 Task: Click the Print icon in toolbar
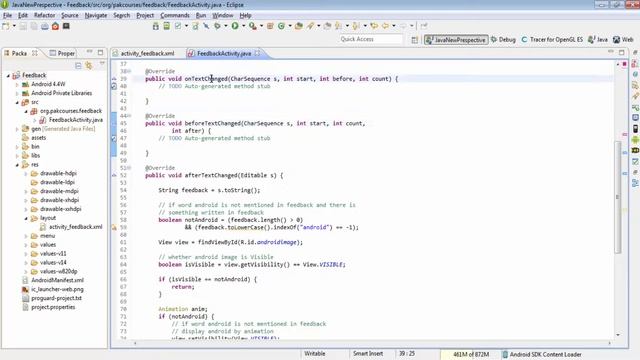click(44, 26)
